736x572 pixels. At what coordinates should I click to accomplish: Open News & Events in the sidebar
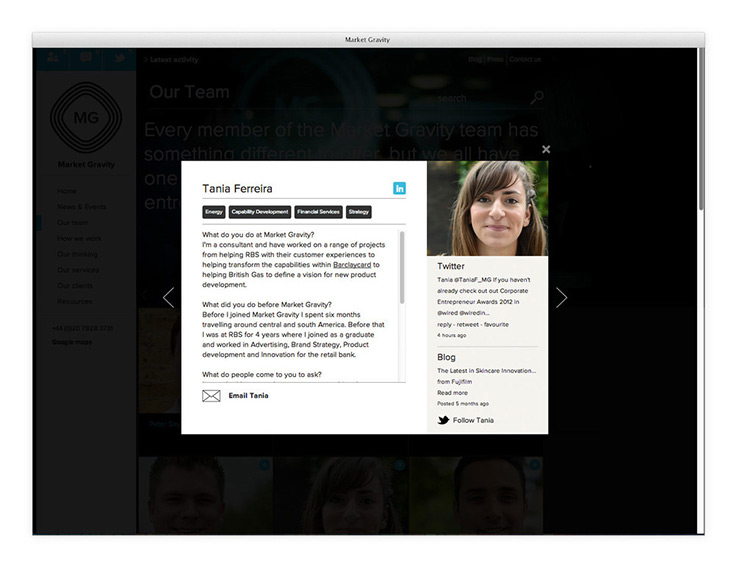pos(82,207)
